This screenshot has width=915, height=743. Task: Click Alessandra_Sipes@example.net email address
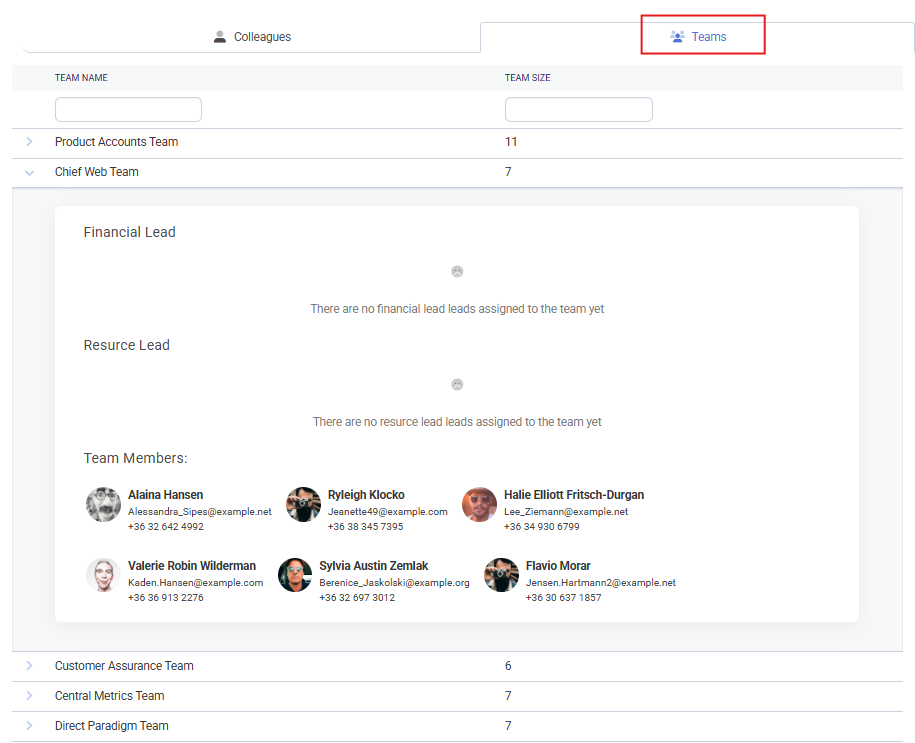[199, 511]
